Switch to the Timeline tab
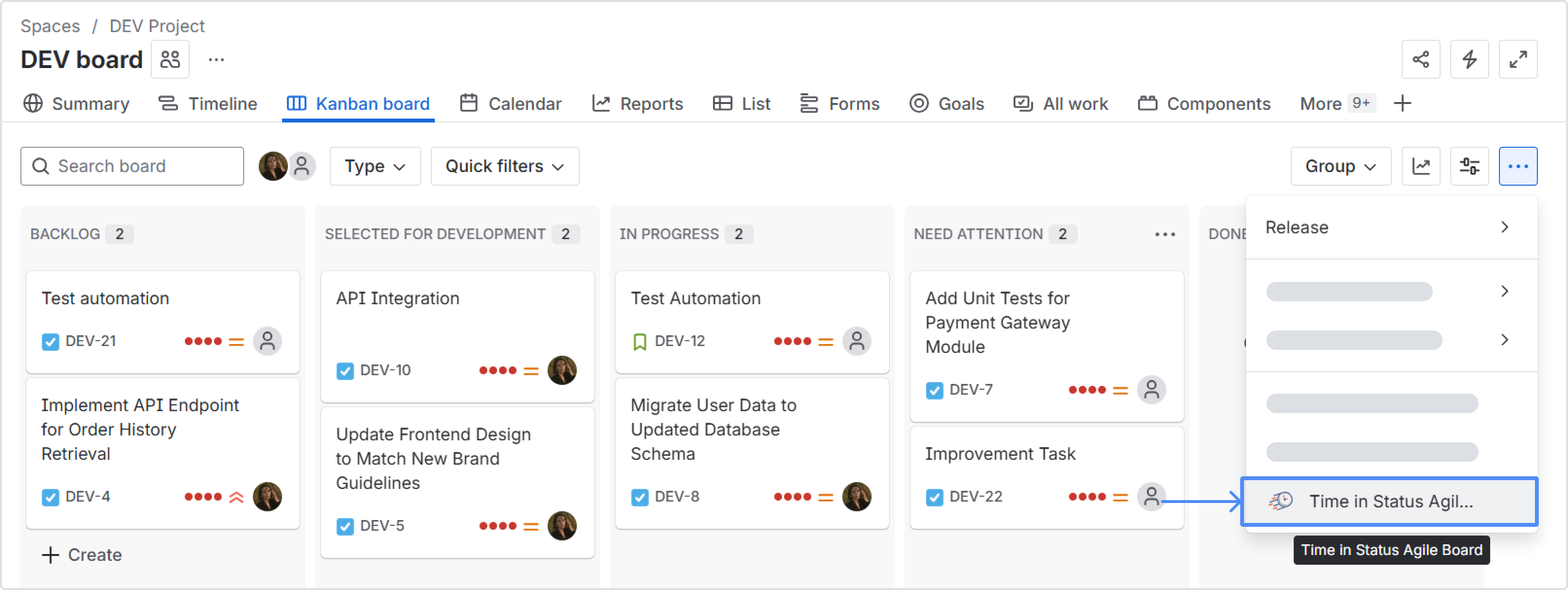Image resolution: width=1568 pixels, height=590 pixels. pyautogui.click(x=208, y=104)
